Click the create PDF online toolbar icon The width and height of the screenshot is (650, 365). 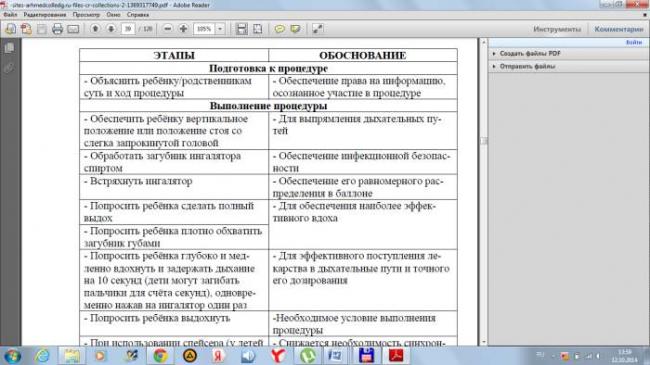tap(10, 29)
